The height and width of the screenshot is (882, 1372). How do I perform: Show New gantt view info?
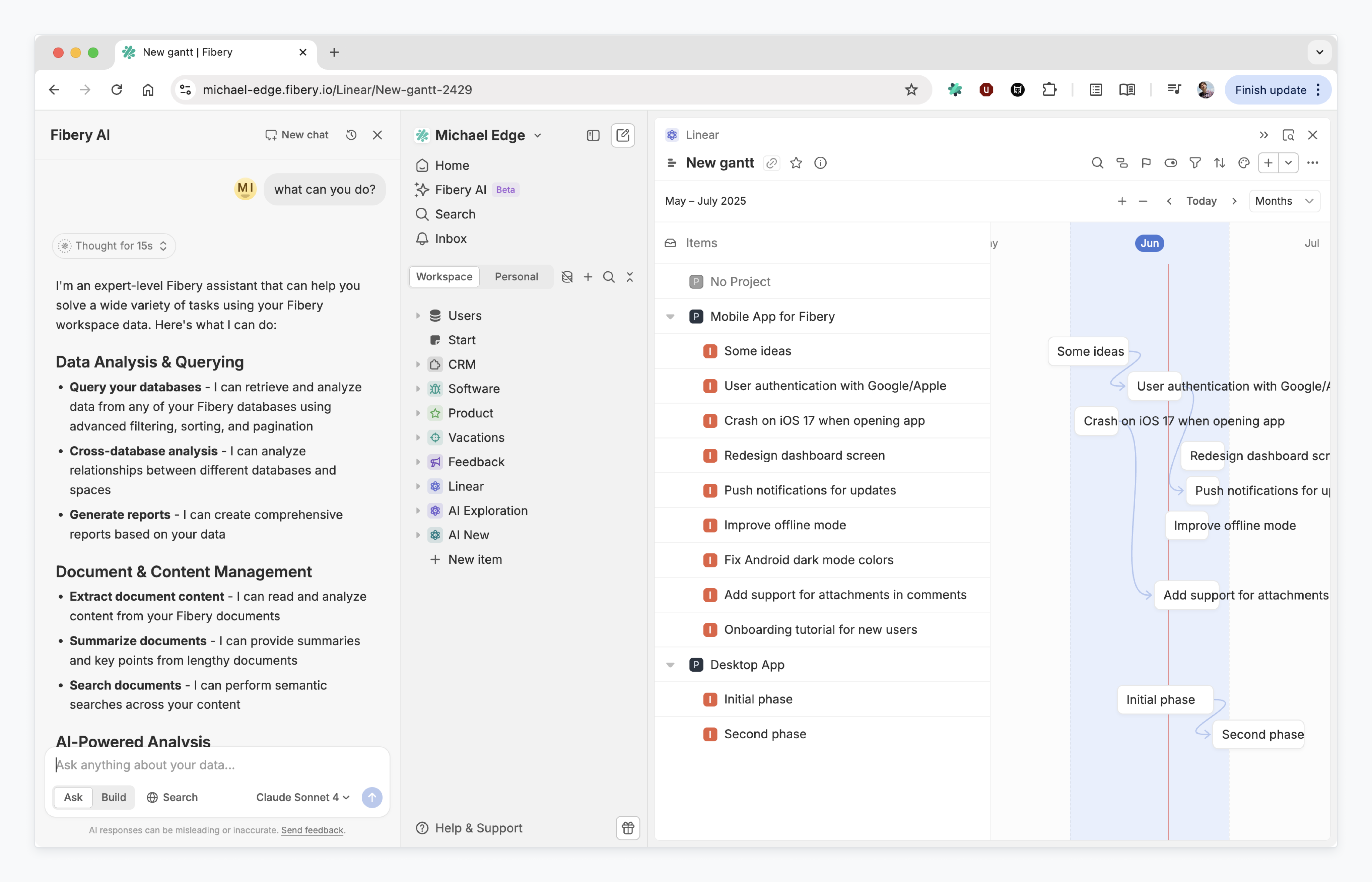coord(821,163)
